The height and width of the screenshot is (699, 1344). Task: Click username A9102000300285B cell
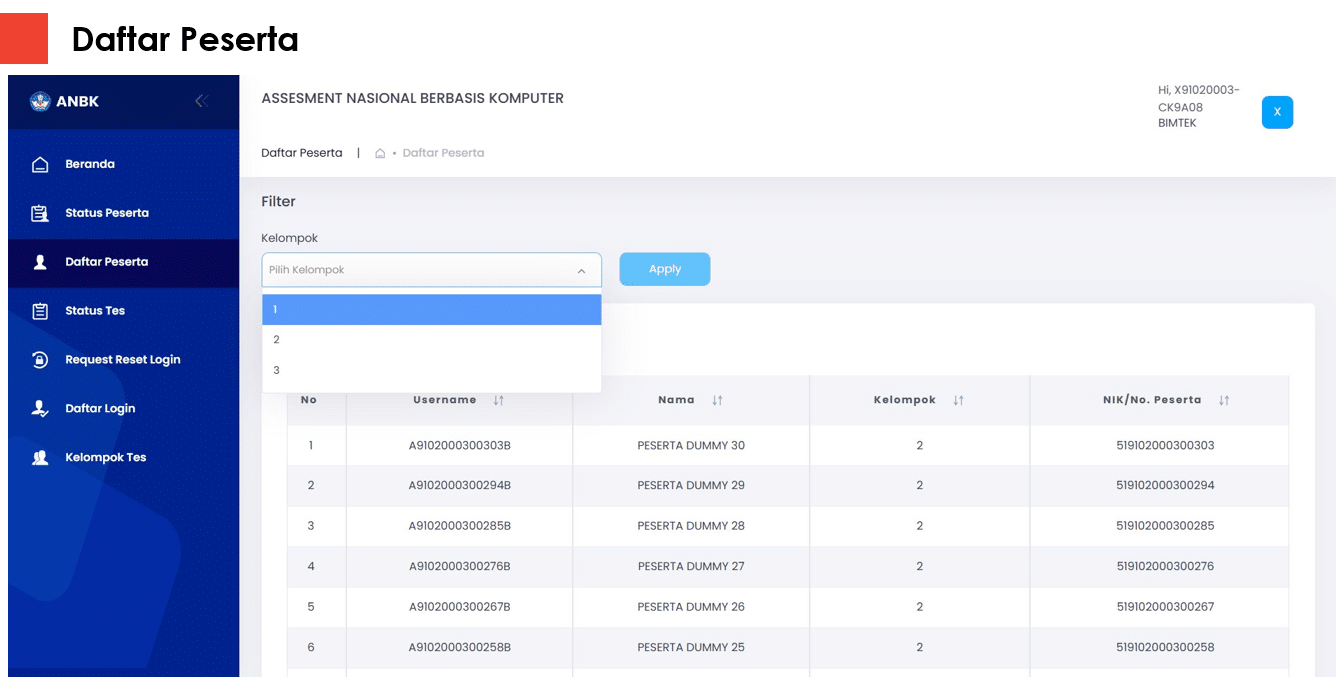pos(460,526)
